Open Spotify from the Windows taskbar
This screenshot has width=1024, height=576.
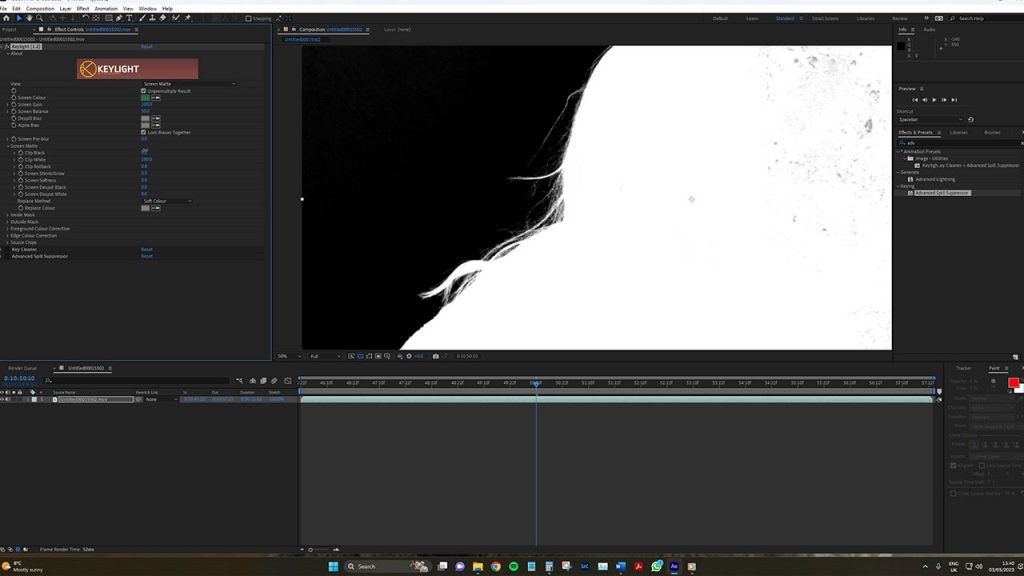click(x=513, y=566)
